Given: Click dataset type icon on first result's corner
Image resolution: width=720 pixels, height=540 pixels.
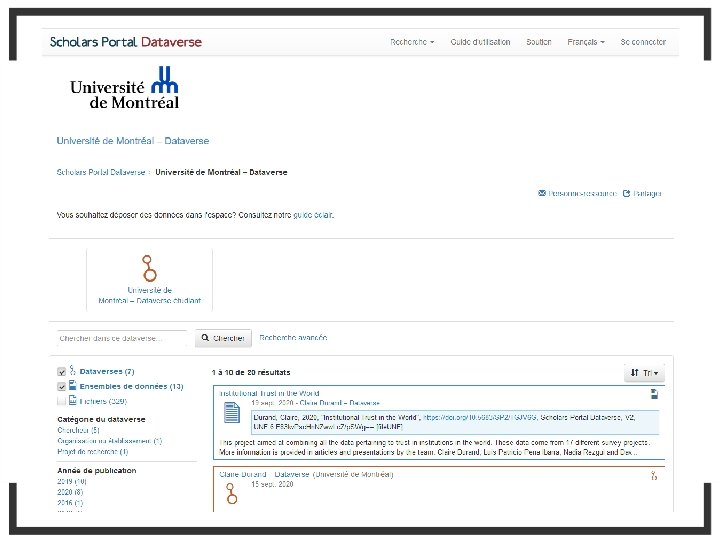Looking at the screenshot, I should tap(654, 394).
